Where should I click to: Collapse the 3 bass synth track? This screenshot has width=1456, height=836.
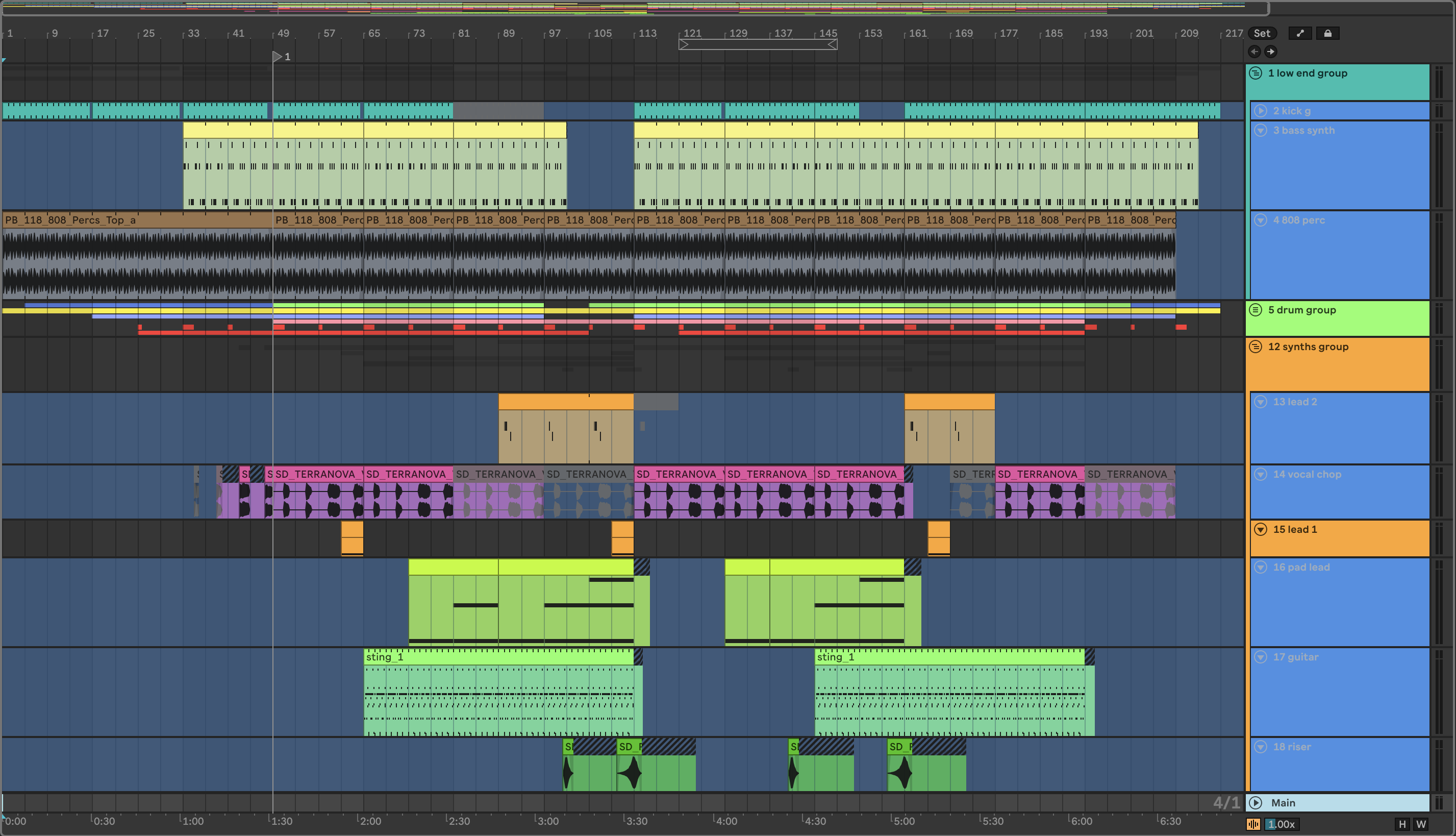1260,130
